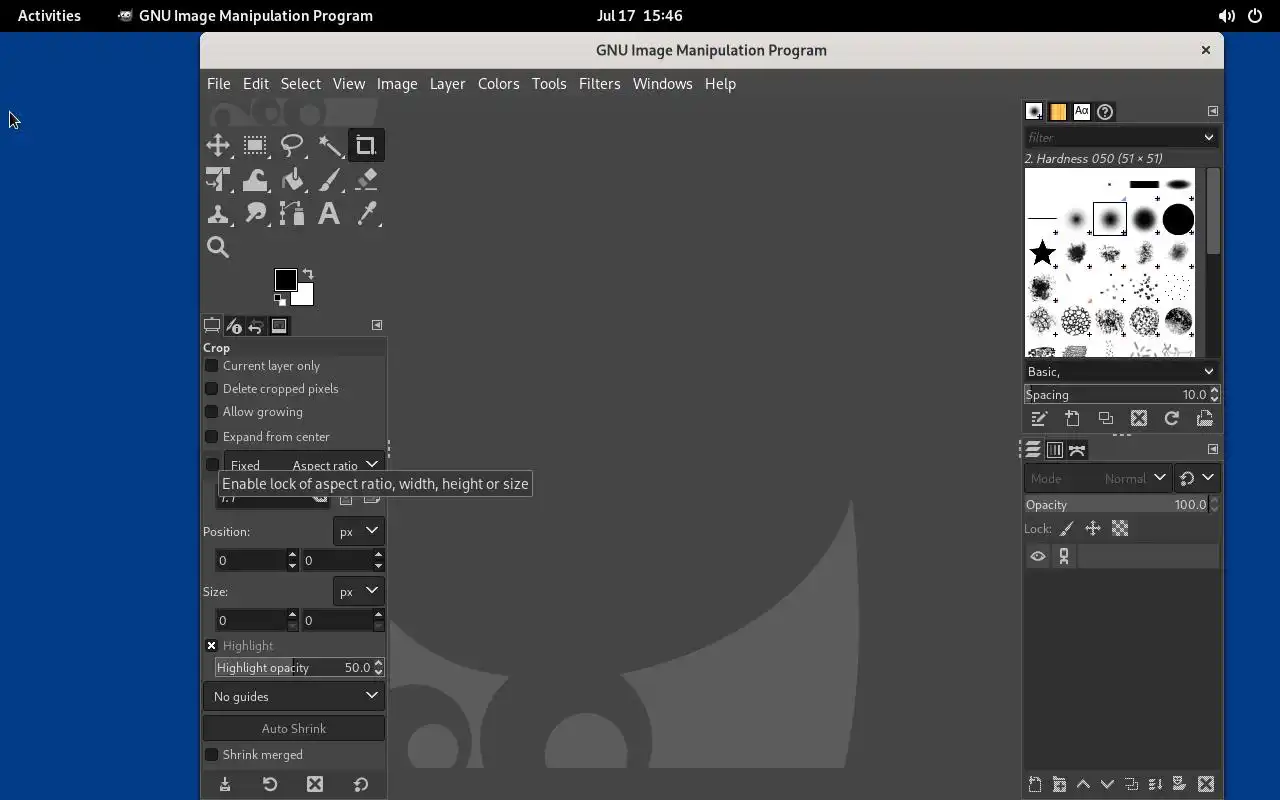Toggle layer visibility eye icon
Viewport: 1280px width, 800px height.
point(1038,557)
